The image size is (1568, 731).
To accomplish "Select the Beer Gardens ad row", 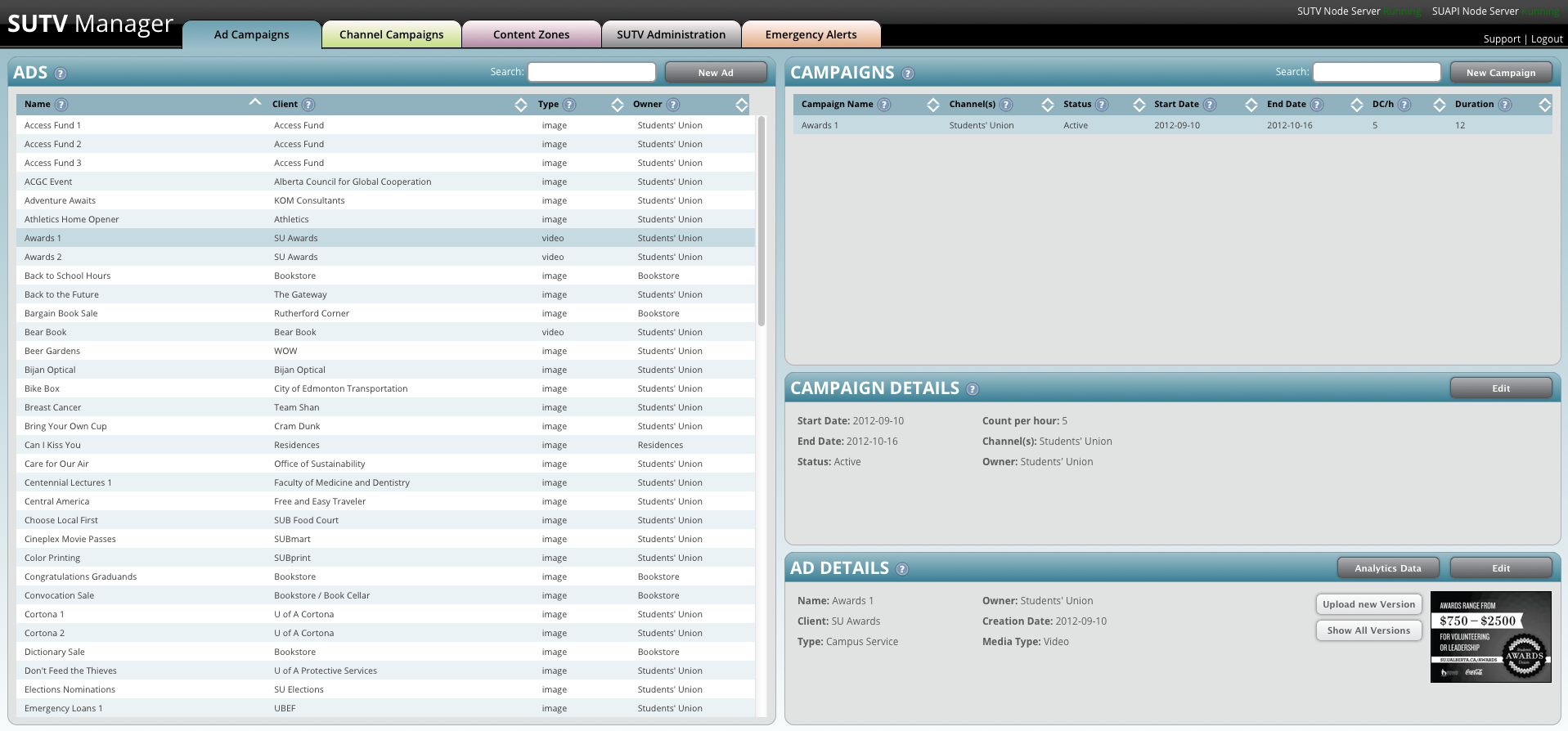I will click(386, 351).
